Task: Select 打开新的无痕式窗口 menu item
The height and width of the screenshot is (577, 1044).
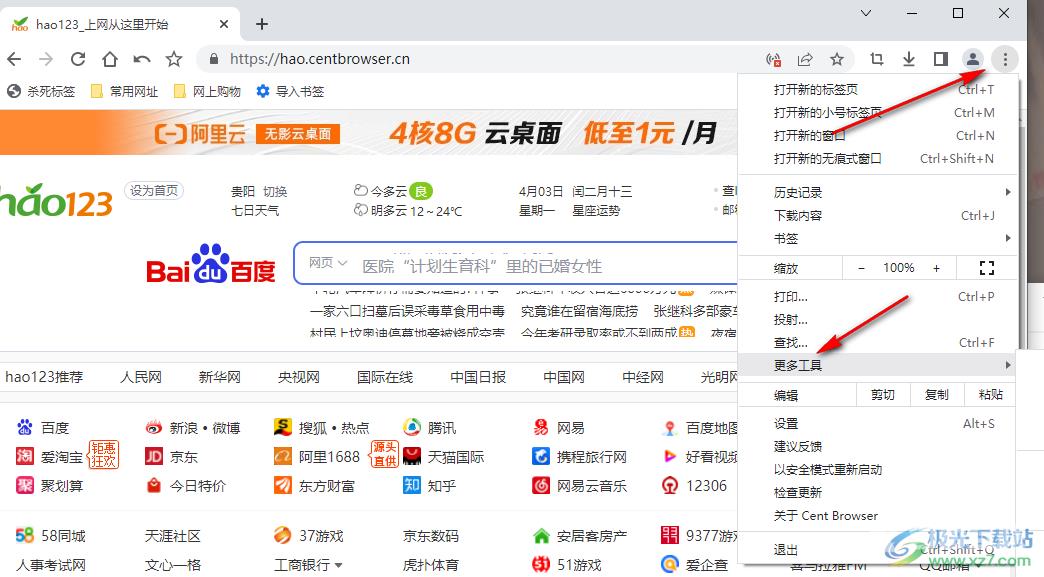Action: tap(878, 158)
